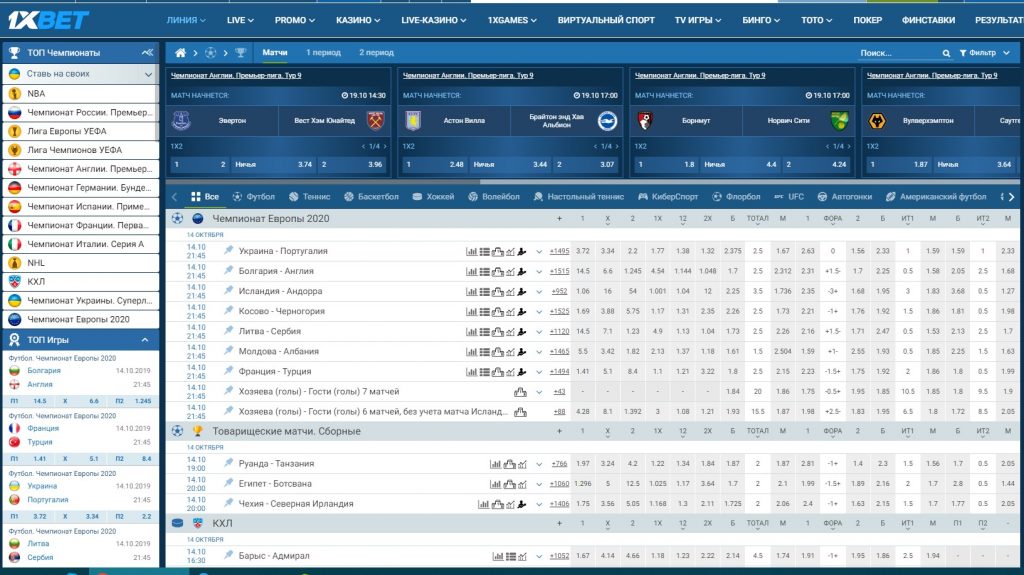Open the table icon for Исландия - Андорра

tap(485, 291)
